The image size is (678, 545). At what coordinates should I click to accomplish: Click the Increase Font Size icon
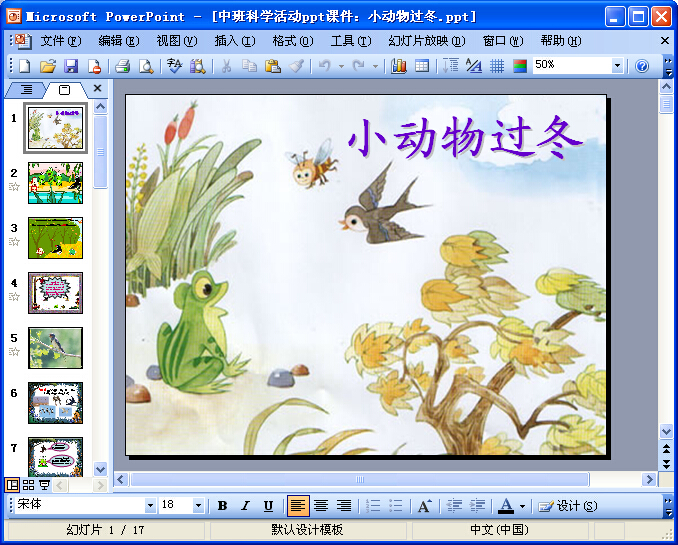(x=425, y=506)
